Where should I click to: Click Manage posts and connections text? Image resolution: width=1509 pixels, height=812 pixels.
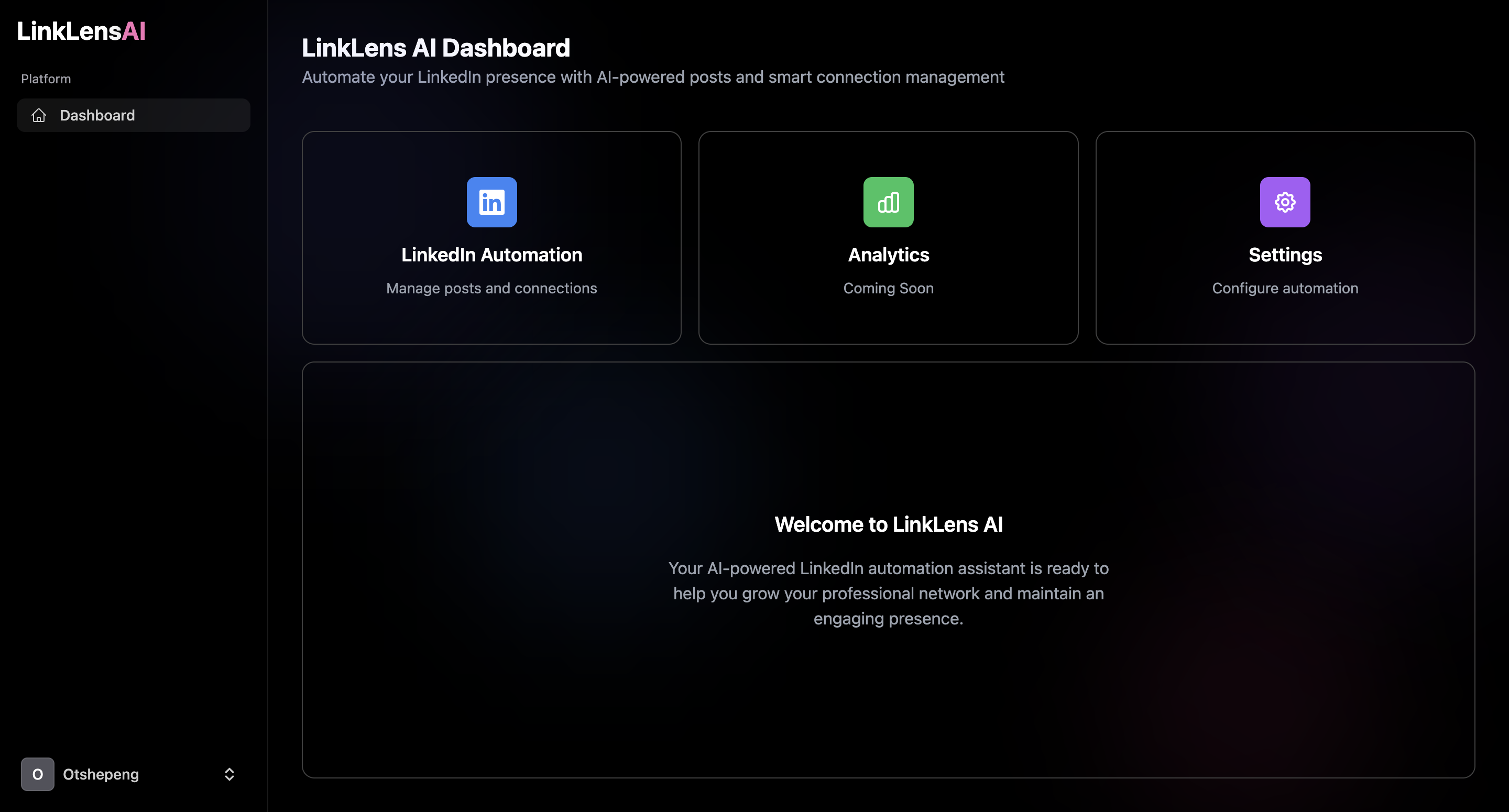(x=491, y=288)
